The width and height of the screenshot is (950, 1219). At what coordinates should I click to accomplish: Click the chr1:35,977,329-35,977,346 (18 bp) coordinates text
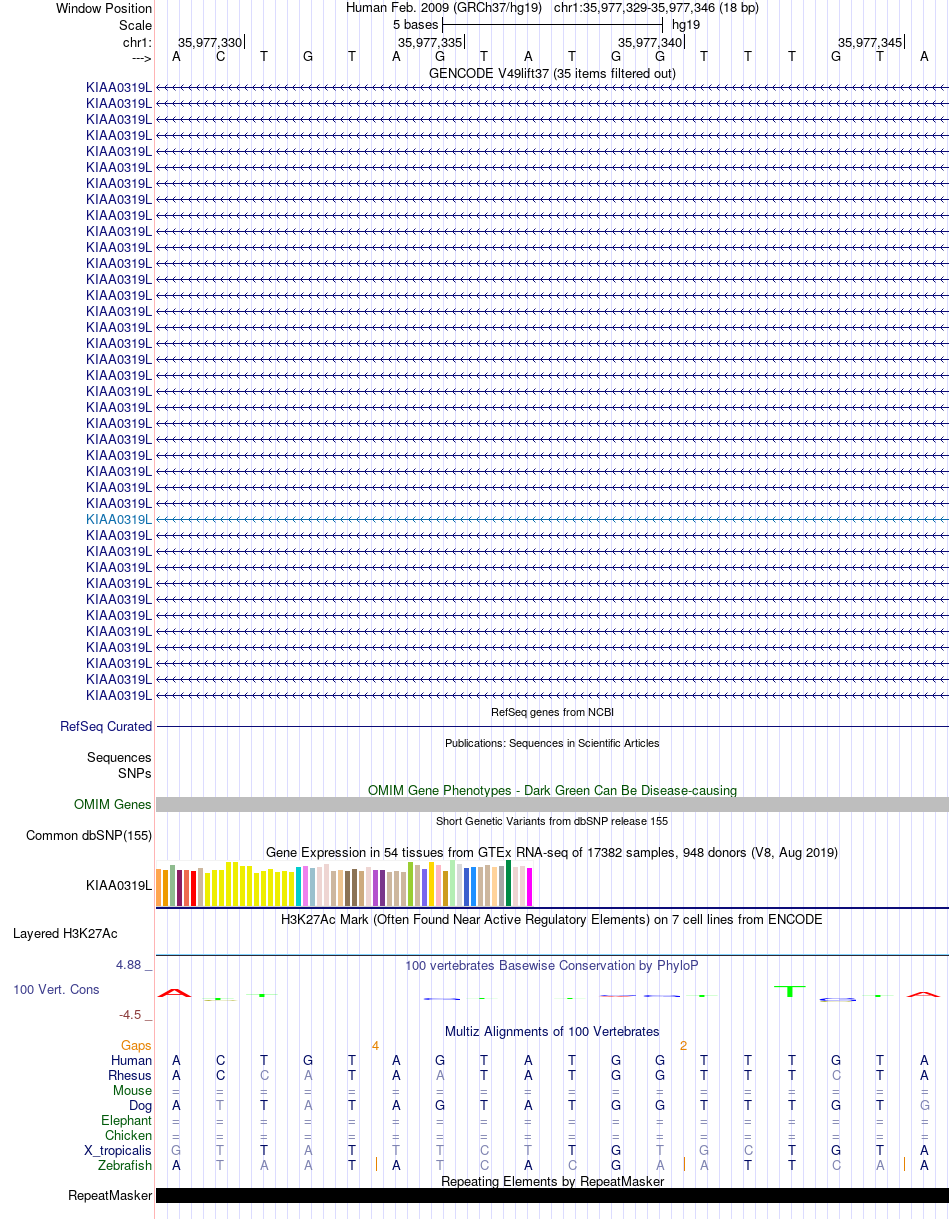[x=656, y=8]
